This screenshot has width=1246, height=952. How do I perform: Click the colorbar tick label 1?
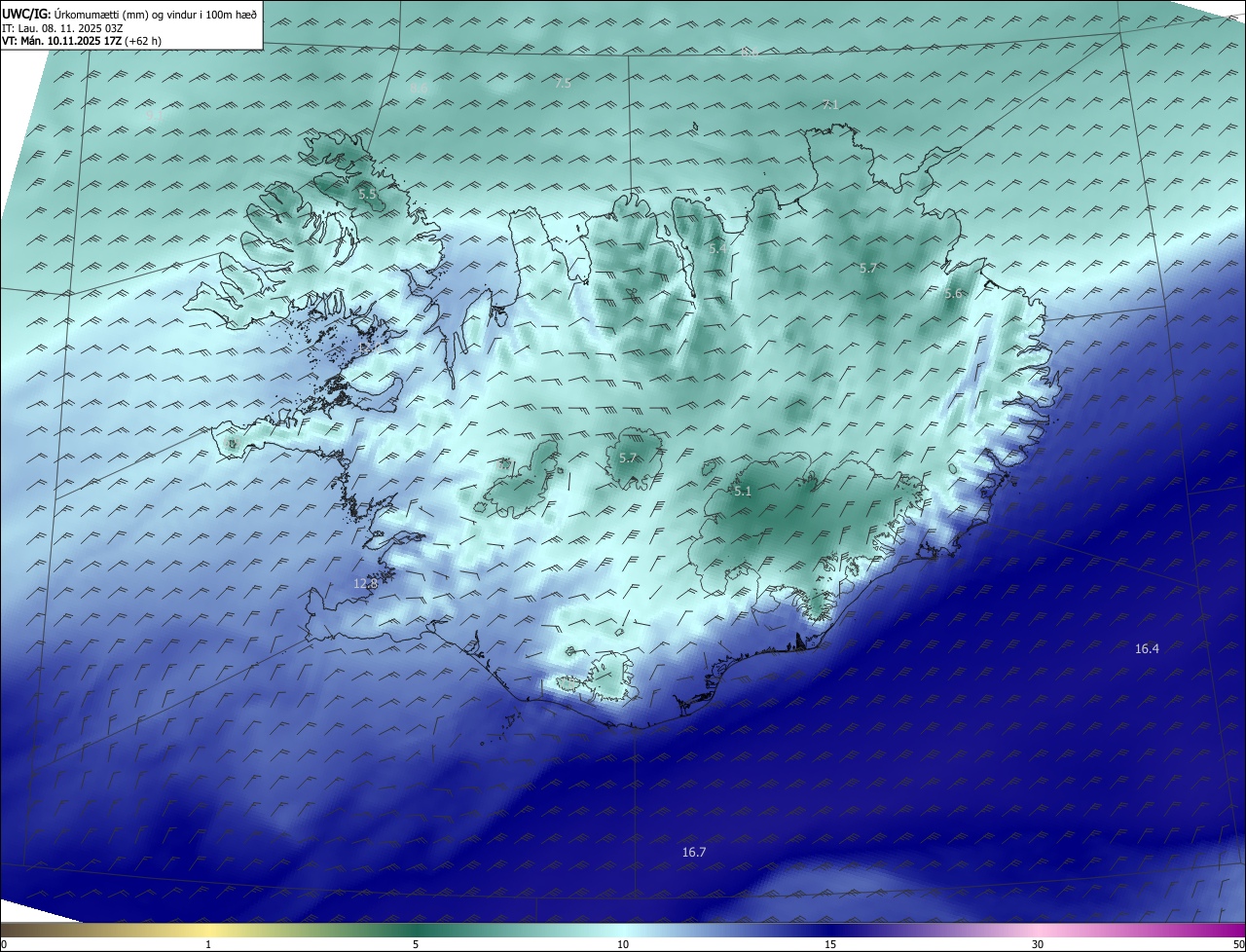[x=208, y=944]
